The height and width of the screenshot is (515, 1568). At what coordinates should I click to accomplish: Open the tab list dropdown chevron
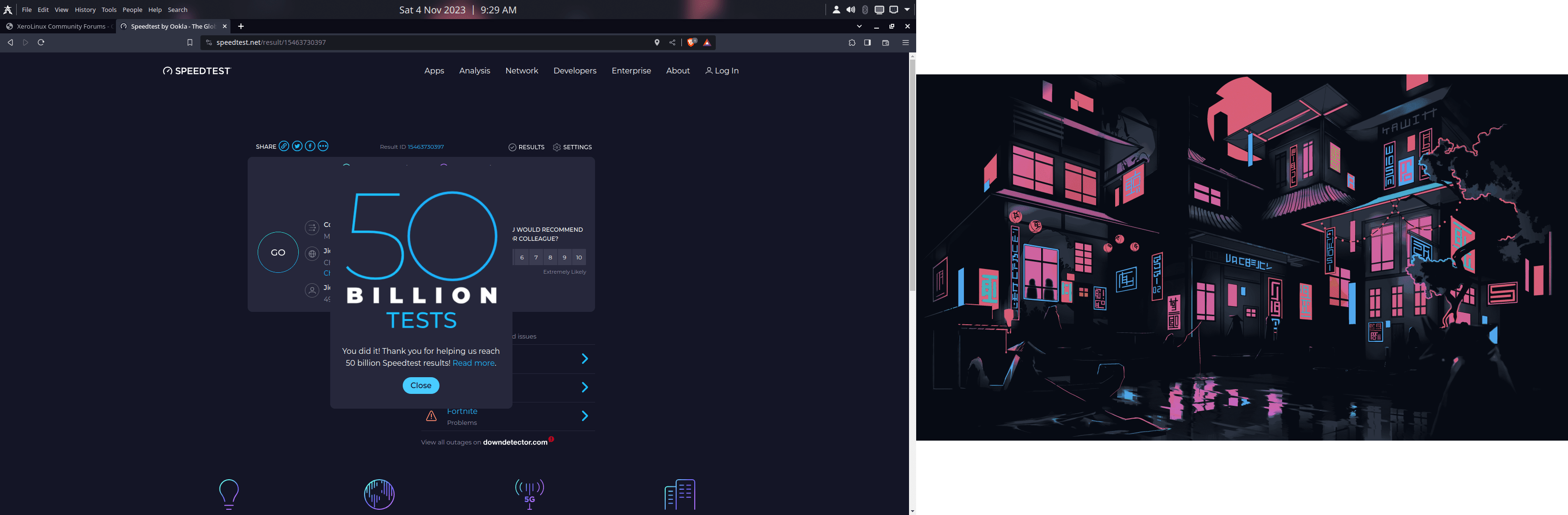(859, 26)
